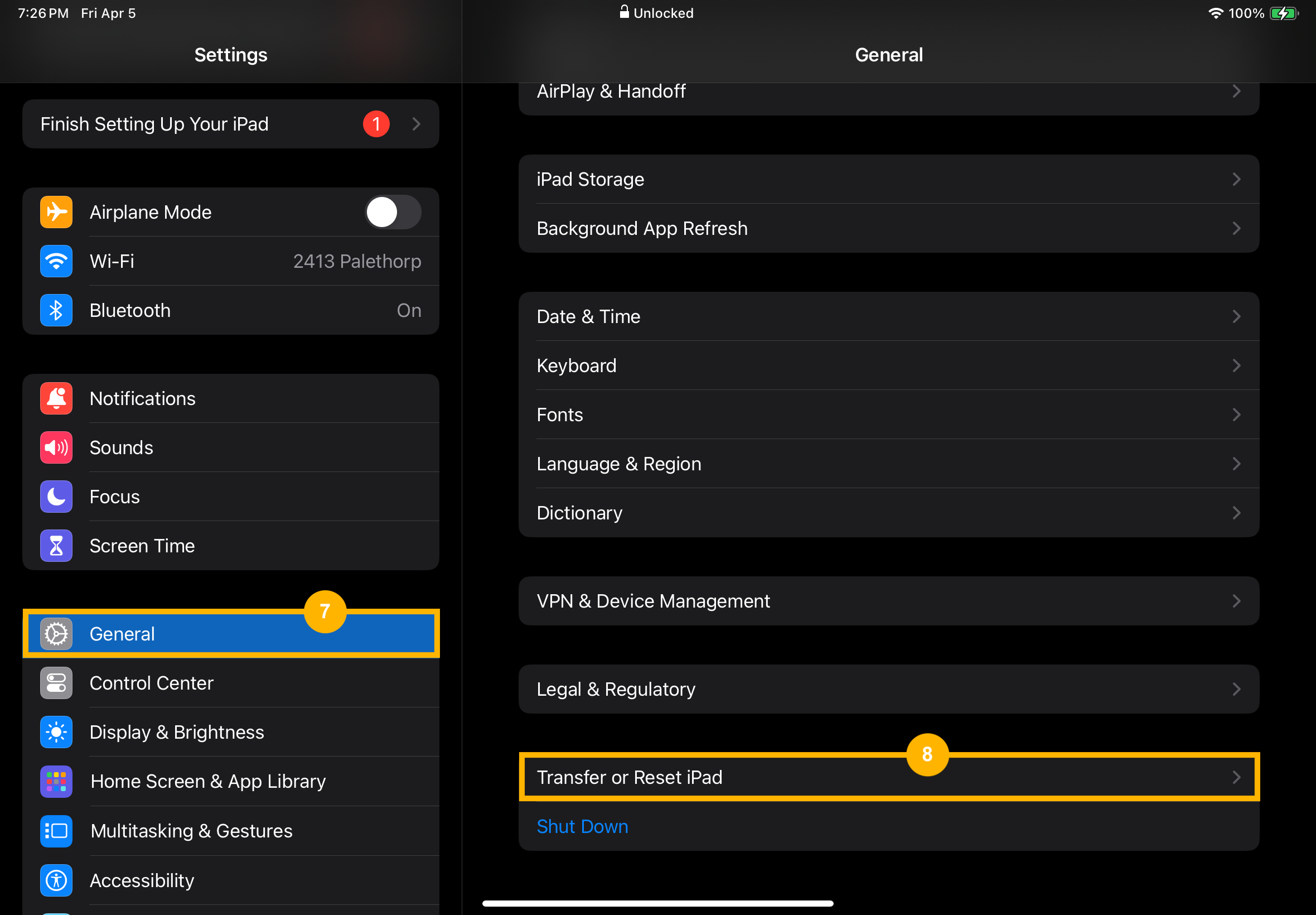
Task: Tap the Control Center icon
Action: click(56, 683)
